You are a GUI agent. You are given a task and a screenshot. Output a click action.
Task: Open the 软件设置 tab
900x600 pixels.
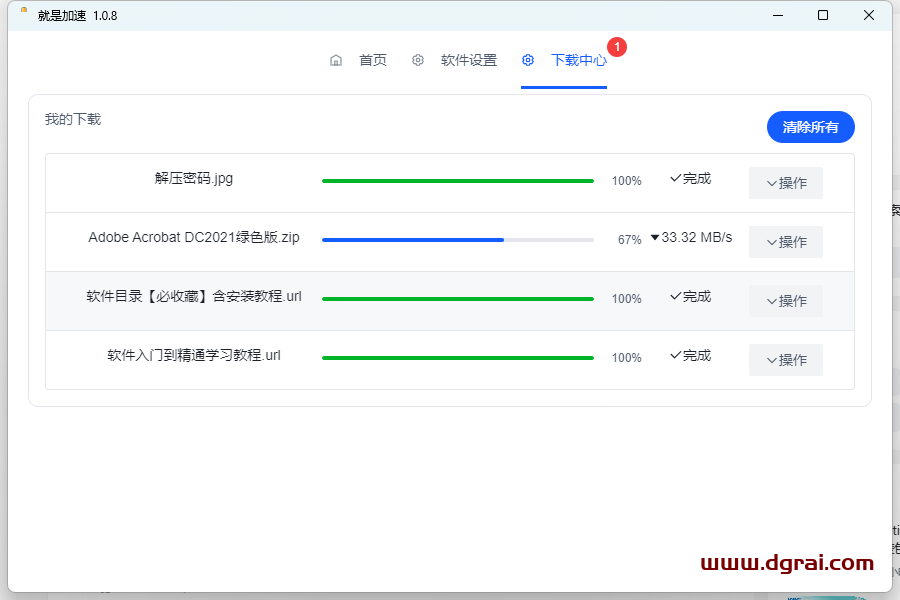tap(468, 60)
